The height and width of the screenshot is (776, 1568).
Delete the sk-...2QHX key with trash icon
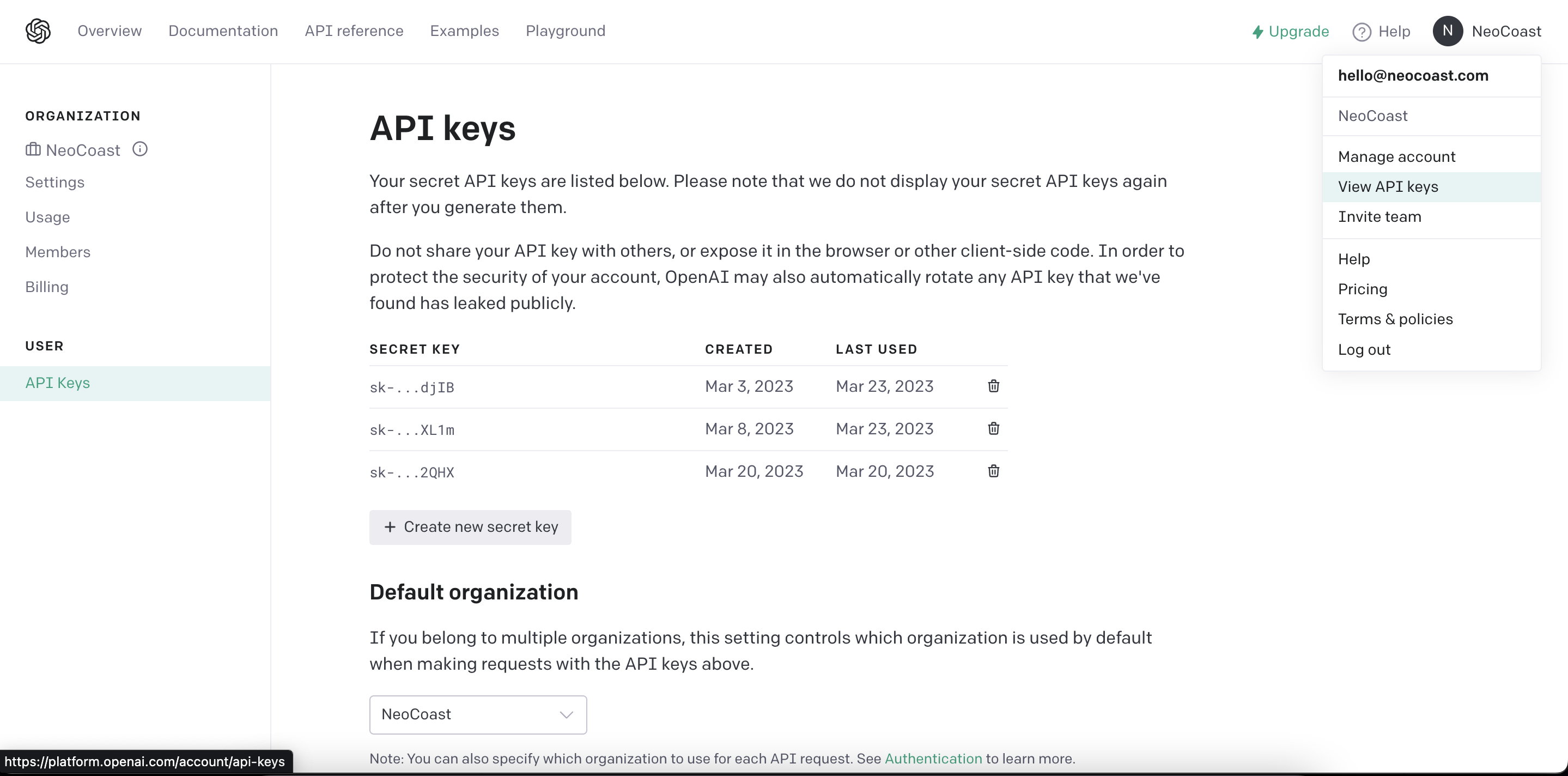pos(993,471)
